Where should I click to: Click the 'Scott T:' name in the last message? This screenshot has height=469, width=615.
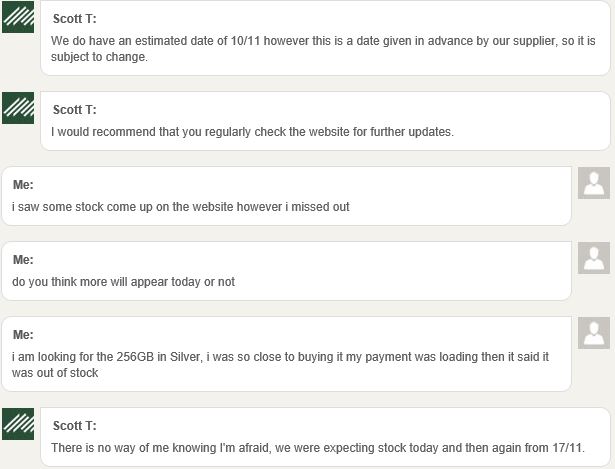75,426
